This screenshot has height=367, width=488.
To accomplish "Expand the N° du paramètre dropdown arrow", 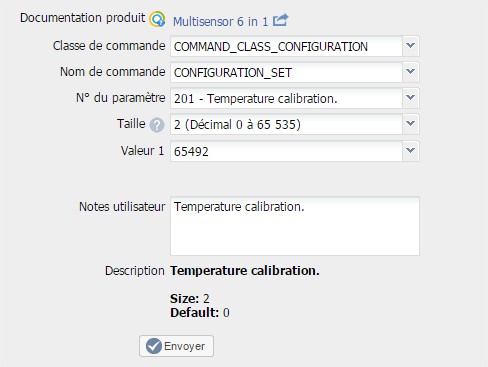I will click(411, 98).
